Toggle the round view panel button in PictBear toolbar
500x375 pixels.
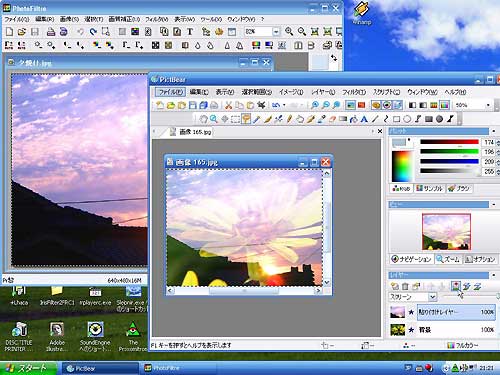(387, 105)
